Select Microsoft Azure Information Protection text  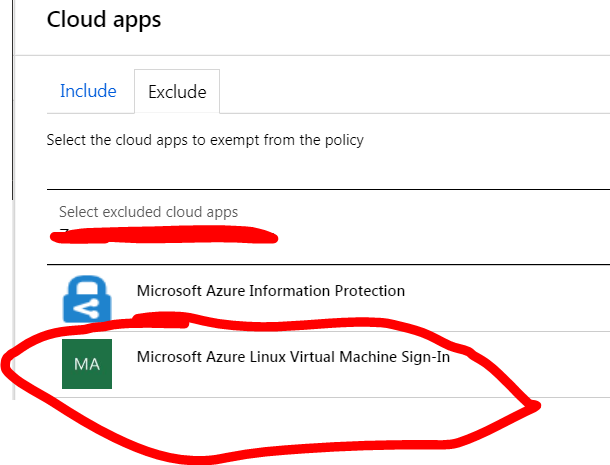click(271, 291)
